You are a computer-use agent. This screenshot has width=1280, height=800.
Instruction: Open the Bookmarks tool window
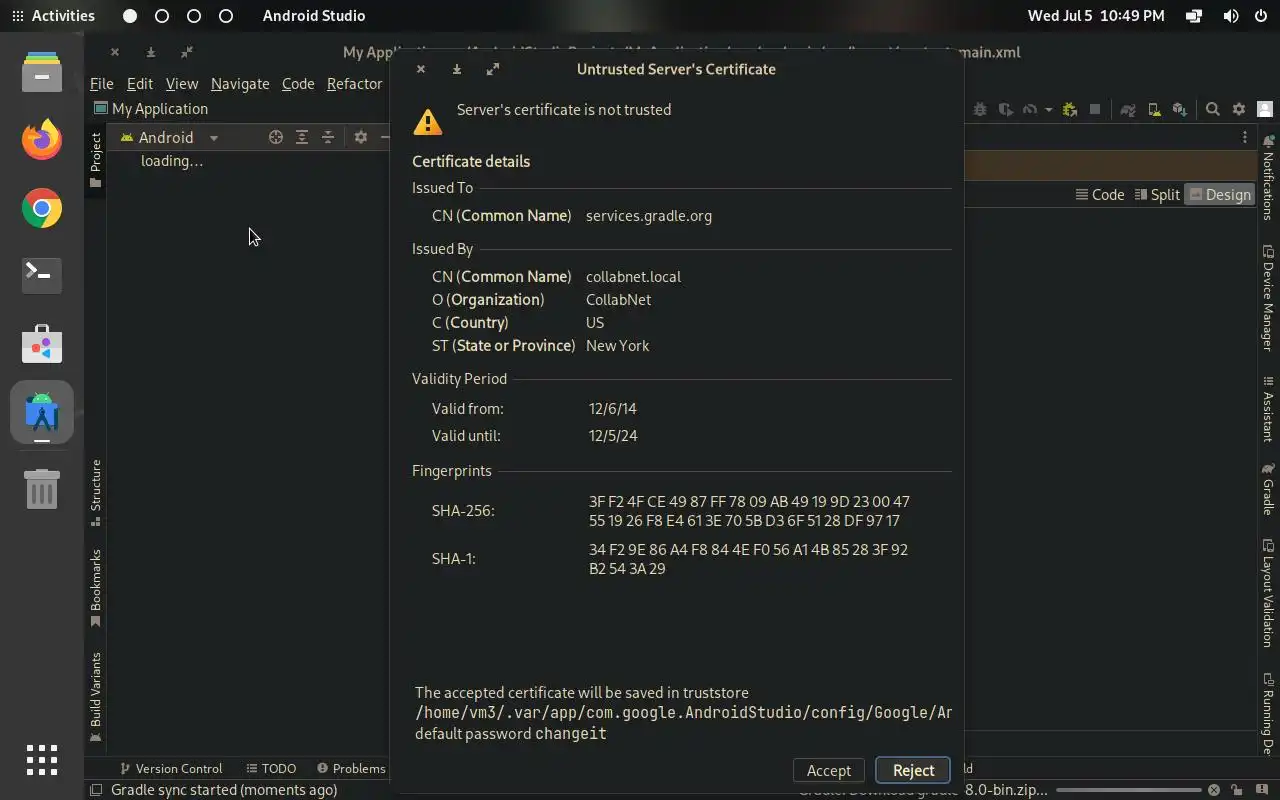pos(96,588)
